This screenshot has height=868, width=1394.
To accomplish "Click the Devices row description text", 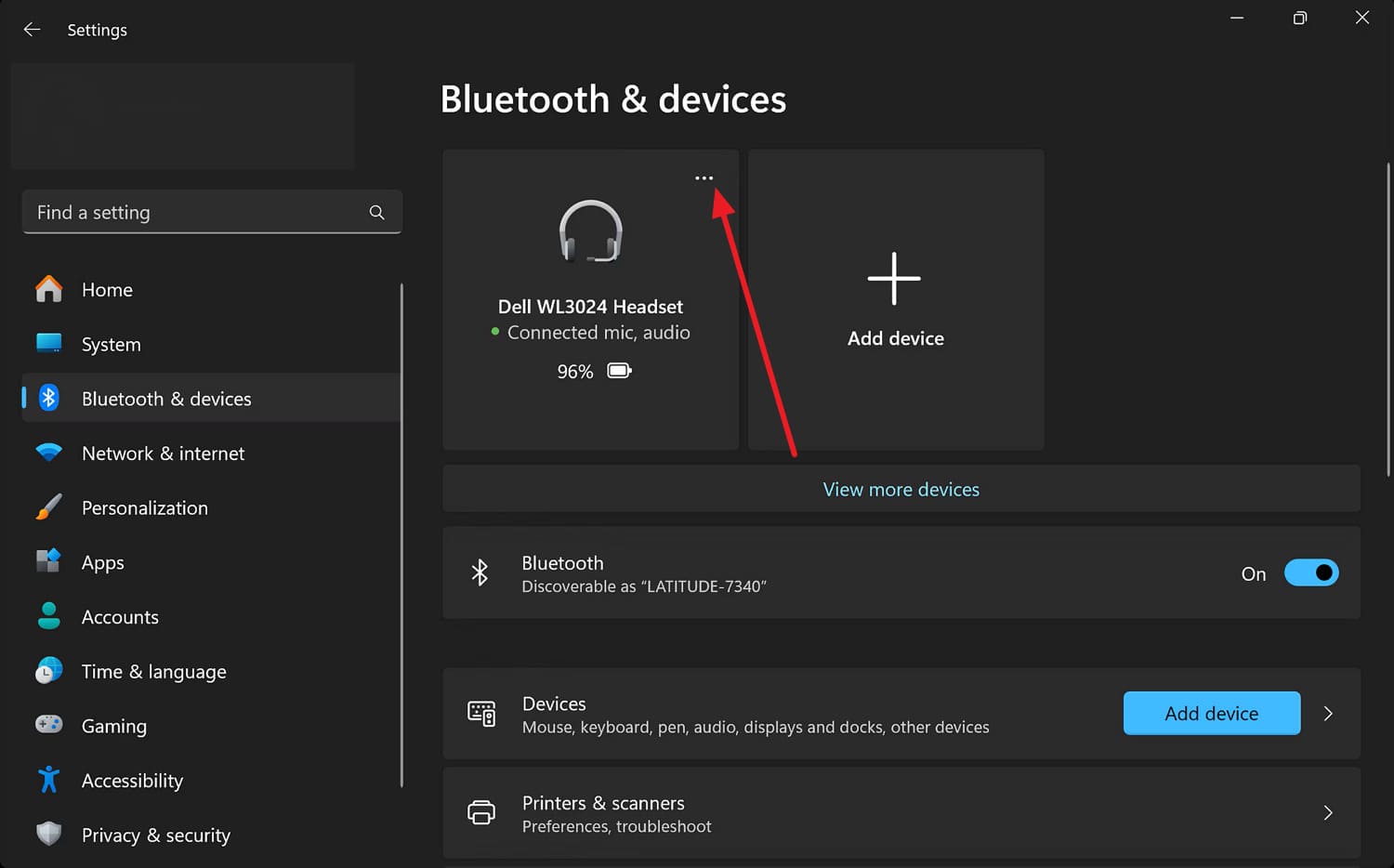I will coord(756,727).
